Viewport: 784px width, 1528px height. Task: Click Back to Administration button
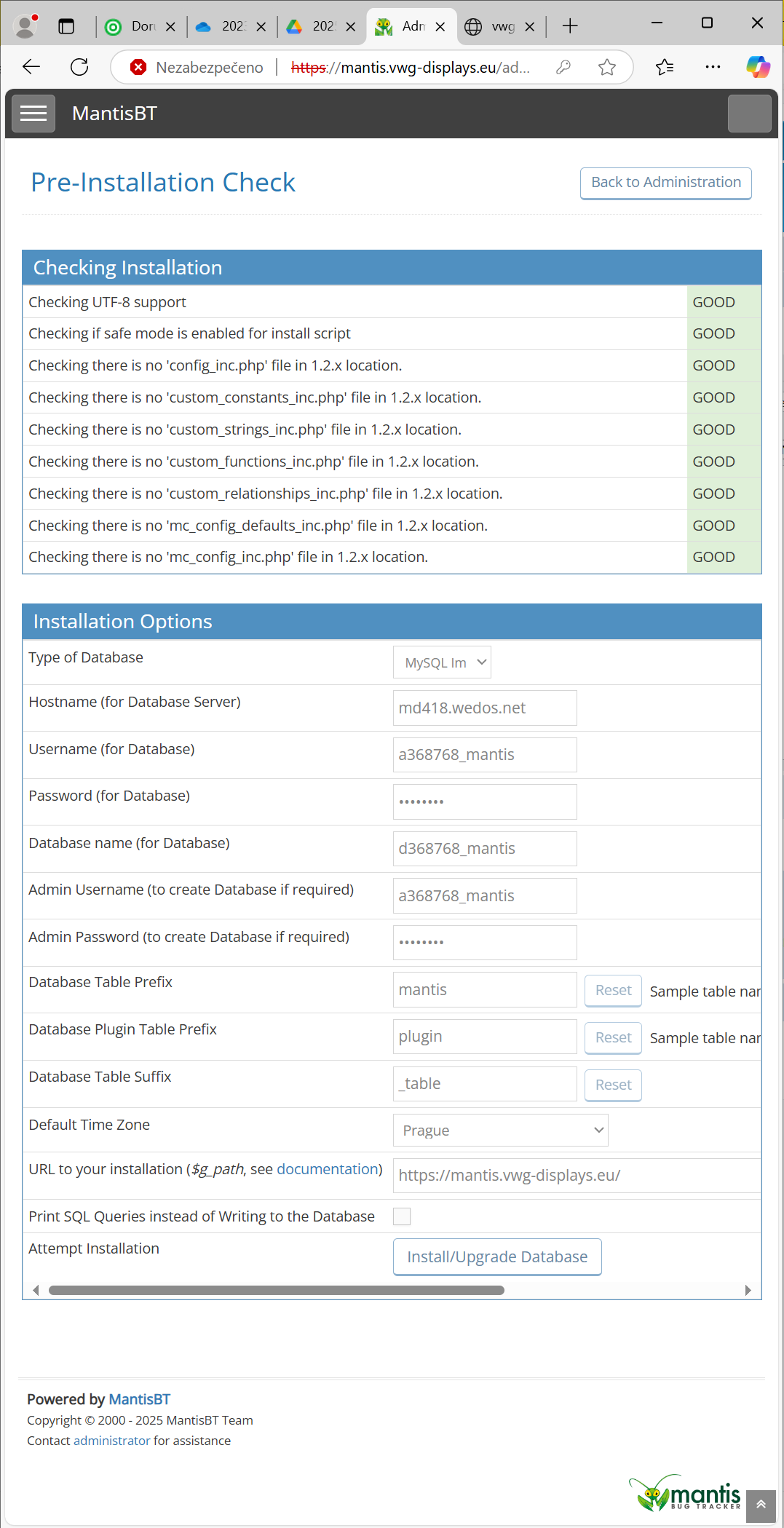click(666, 183)
